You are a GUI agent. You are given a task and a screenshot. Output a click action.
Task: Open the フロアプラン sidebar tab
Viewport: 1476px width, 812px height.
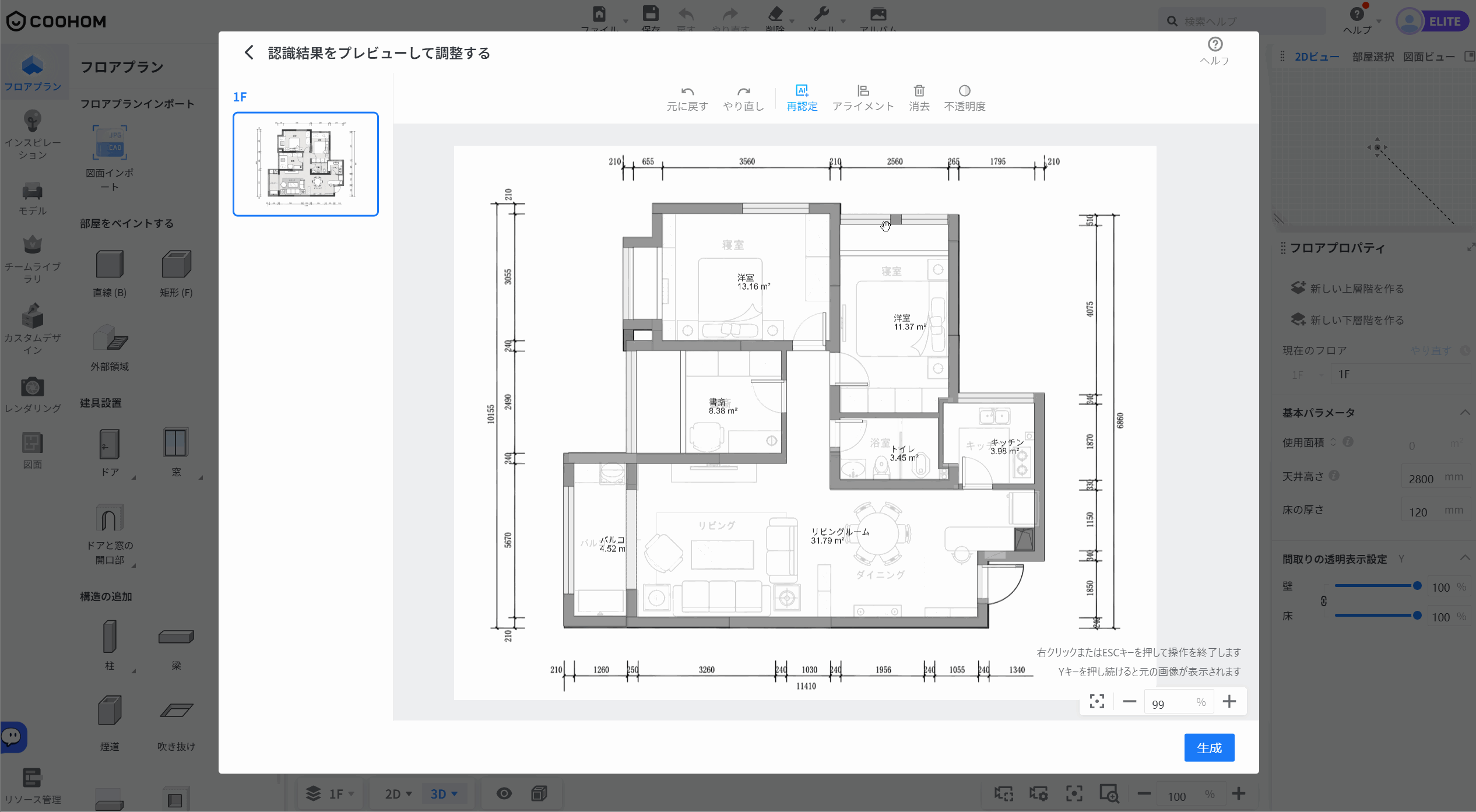coord(33,73)
